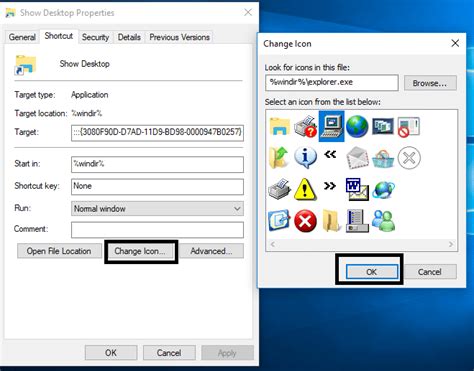Open the Previous Versions tab

[x=179, y=37]
